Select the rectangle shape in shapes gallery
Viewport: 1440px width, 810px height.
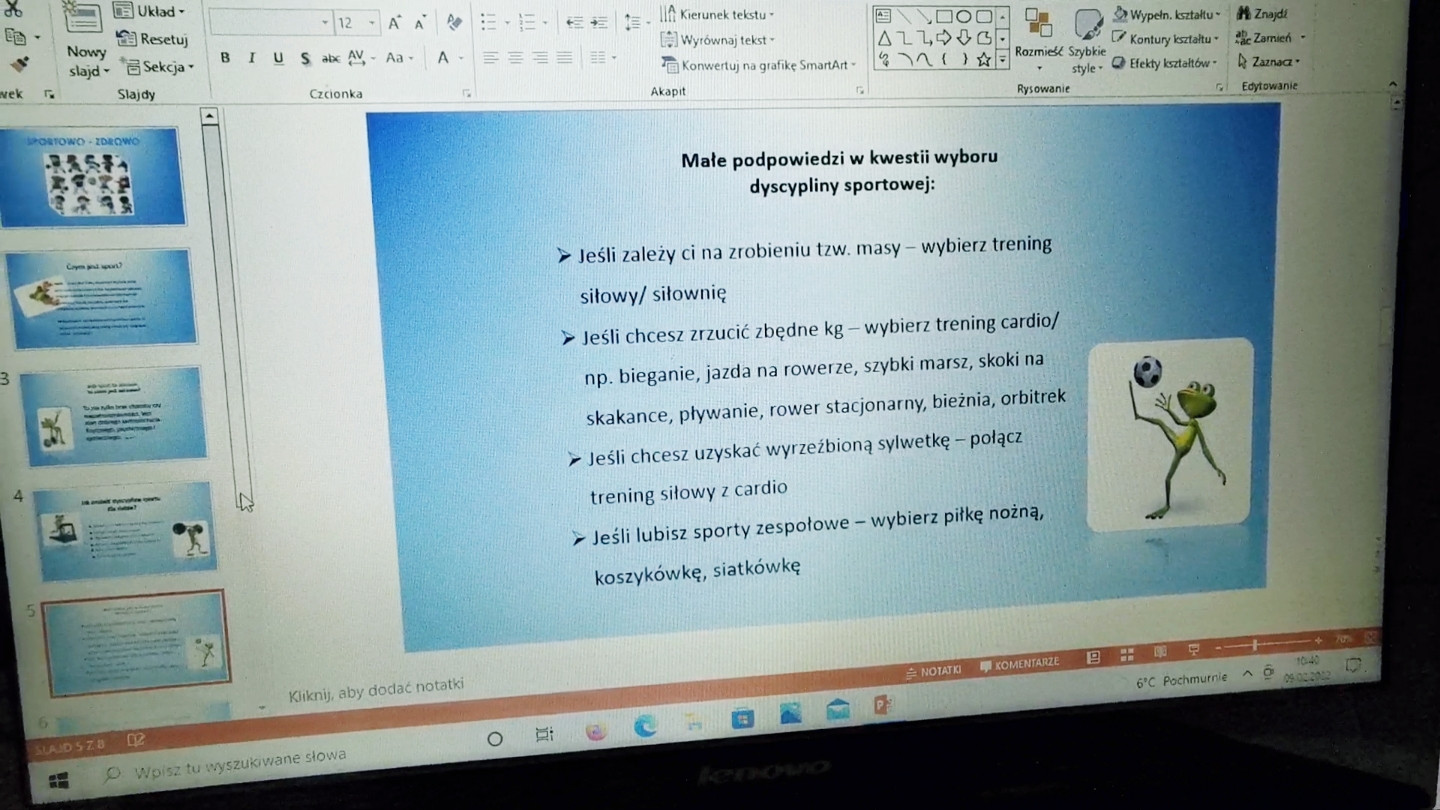click(x=943, y=17)
